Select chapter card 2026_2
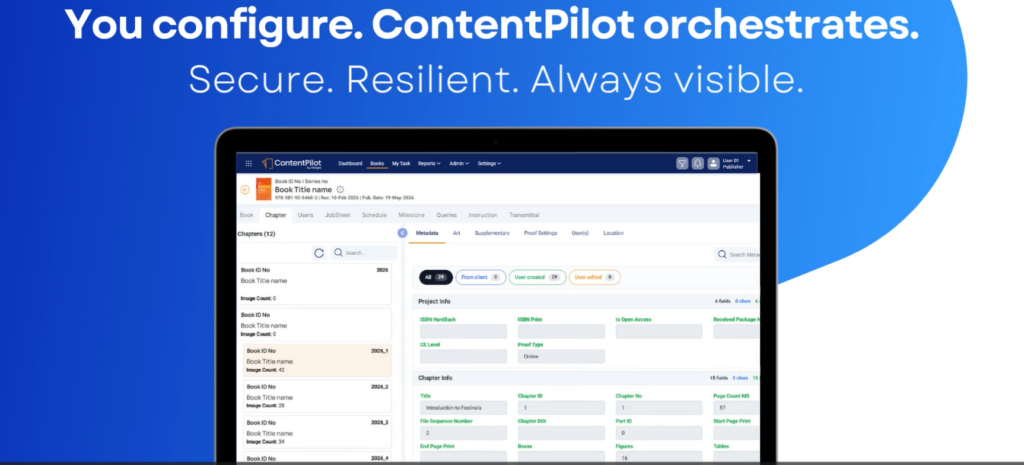The image size is (1024, 465). [x=317, y=396]
